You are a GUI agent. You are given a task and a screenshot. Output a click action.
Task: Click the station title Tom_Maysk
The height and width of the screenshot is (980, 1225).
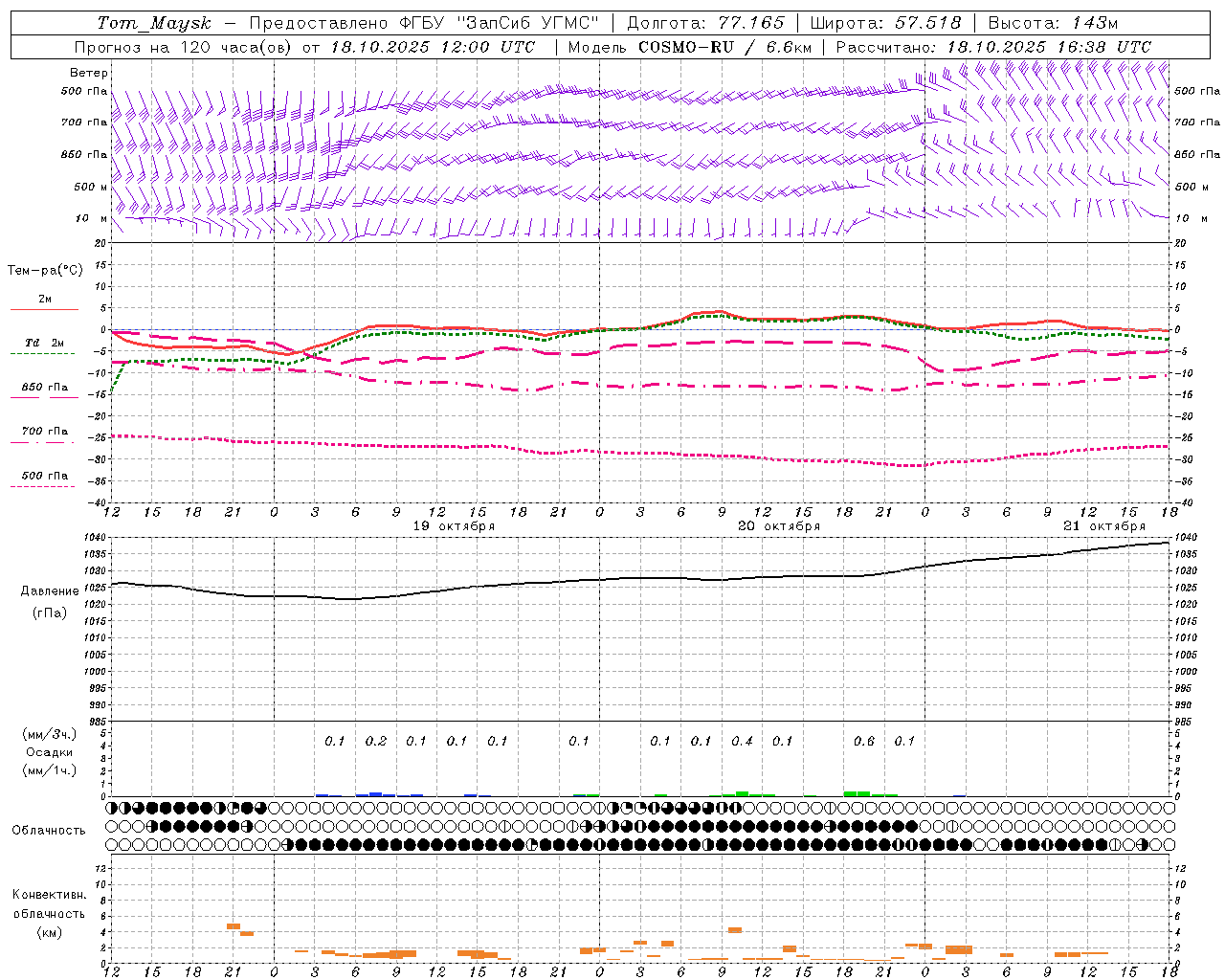pos(154,23)
